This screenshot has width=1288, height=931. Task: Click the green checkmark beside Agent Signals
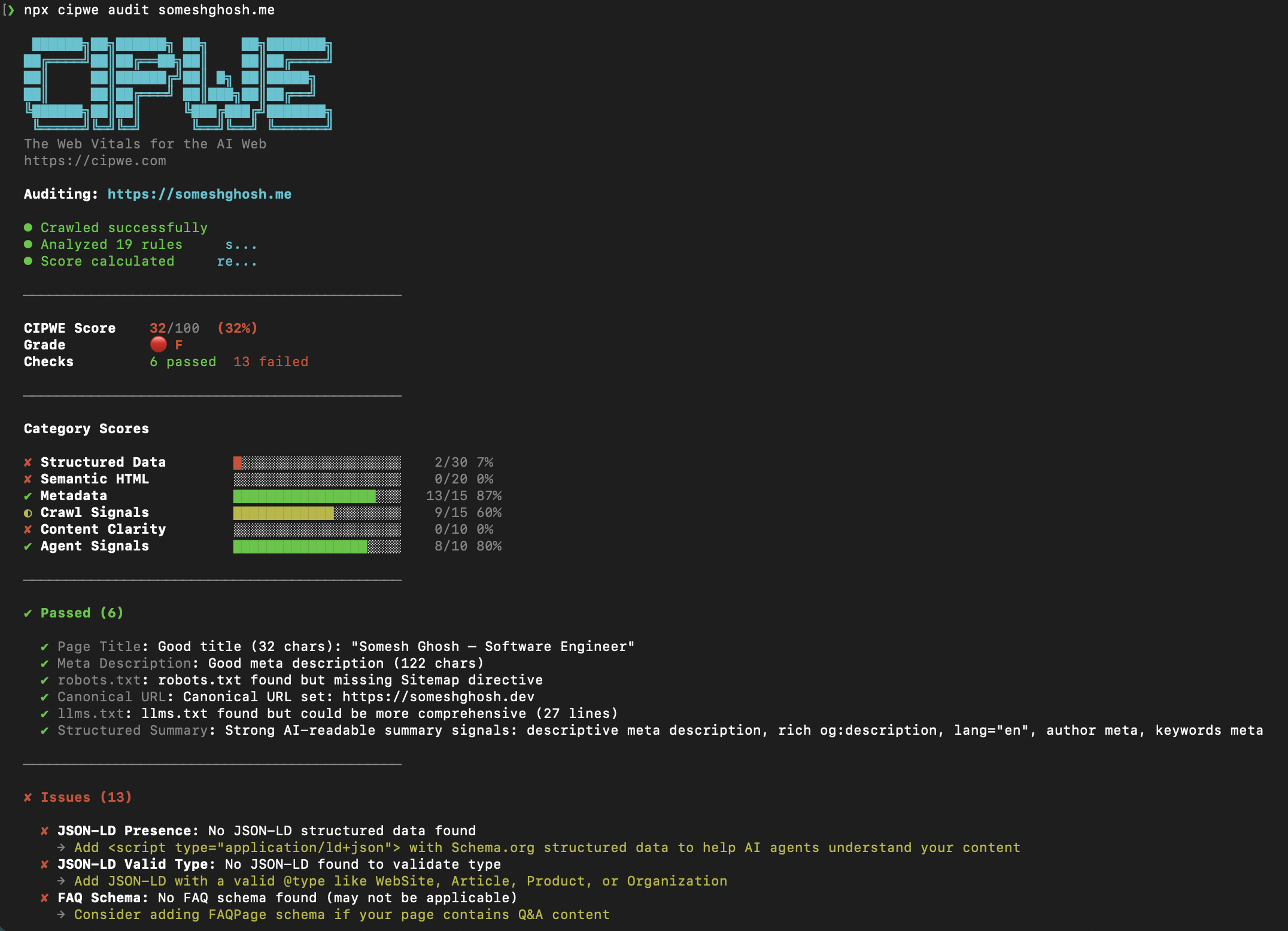[28, 546]
